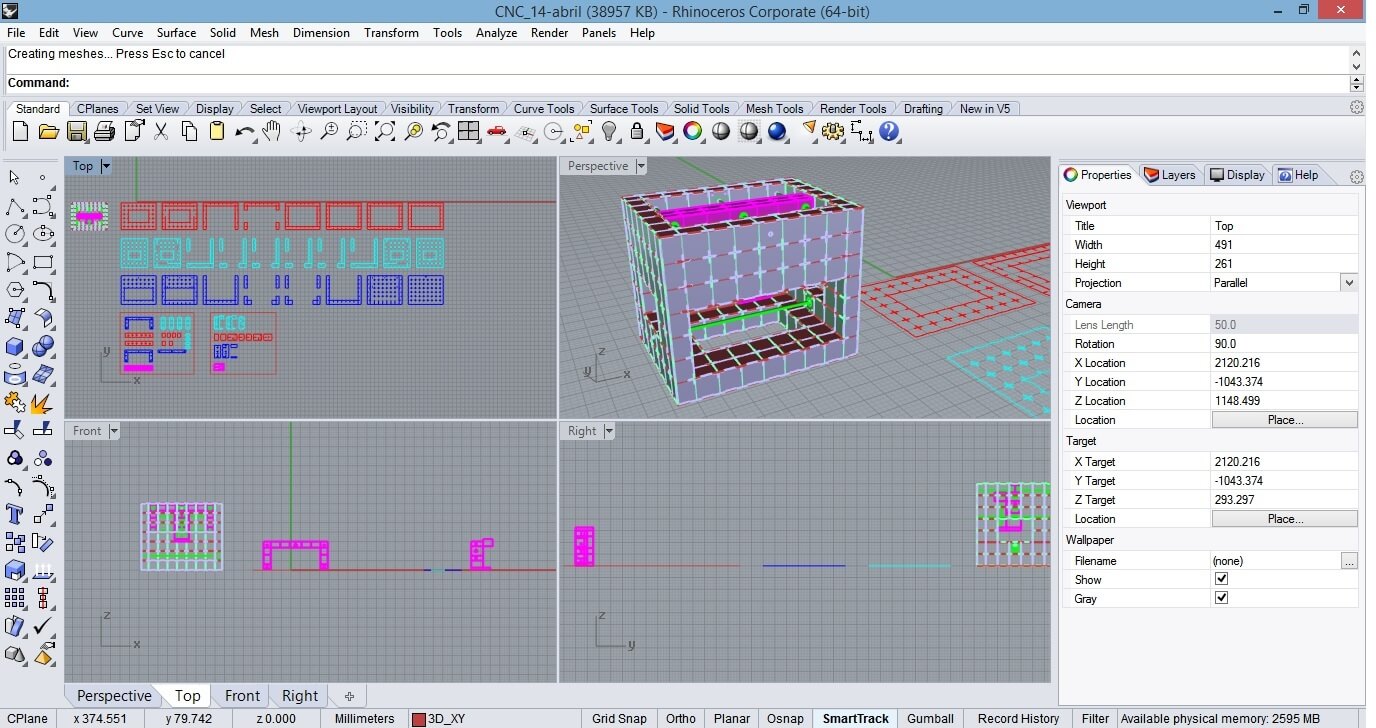Open the Curve menu
Viewport: 1376px width, 728px height.
(128, 33)
